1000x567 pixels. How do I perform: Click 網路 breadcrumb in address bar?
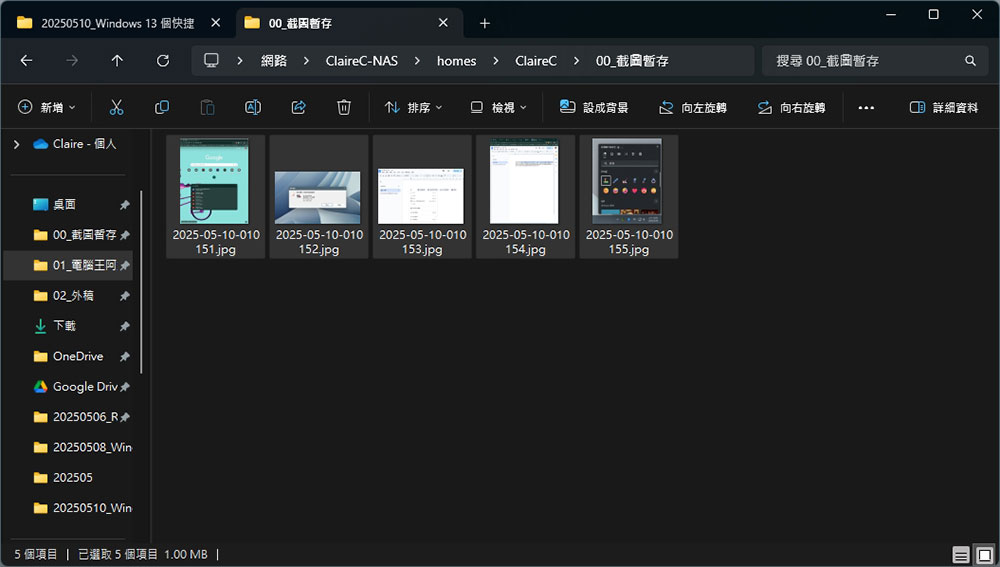[274, 61]
